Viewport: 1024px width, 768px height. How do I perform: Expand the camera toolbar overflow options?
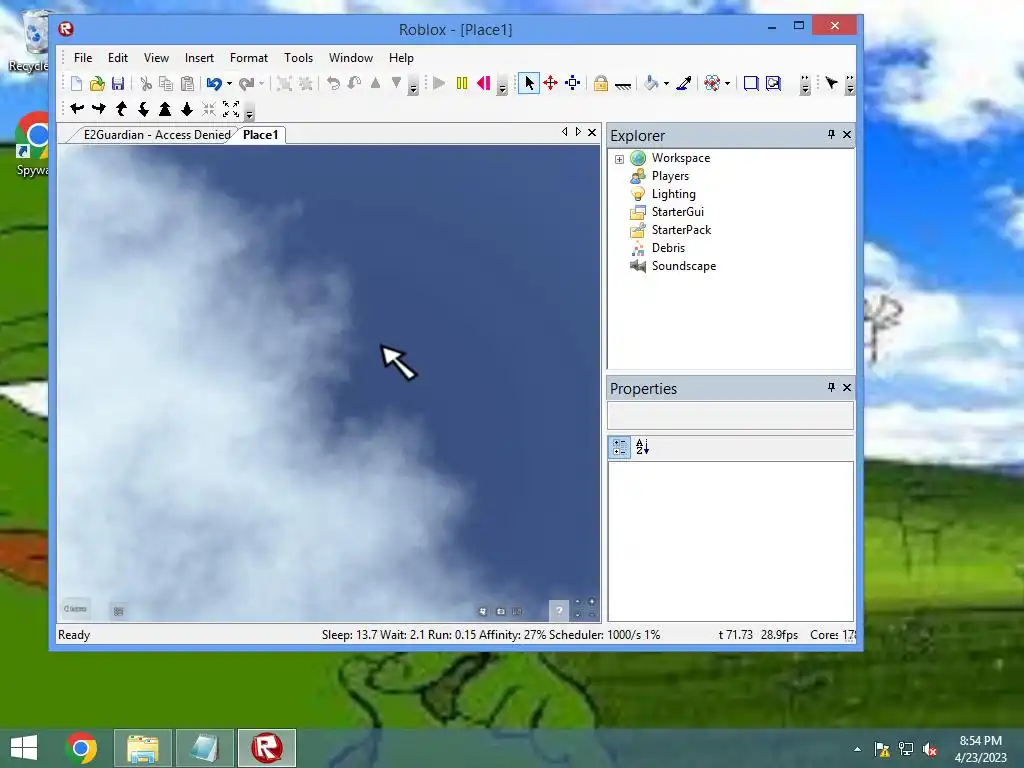pos(249,112)
